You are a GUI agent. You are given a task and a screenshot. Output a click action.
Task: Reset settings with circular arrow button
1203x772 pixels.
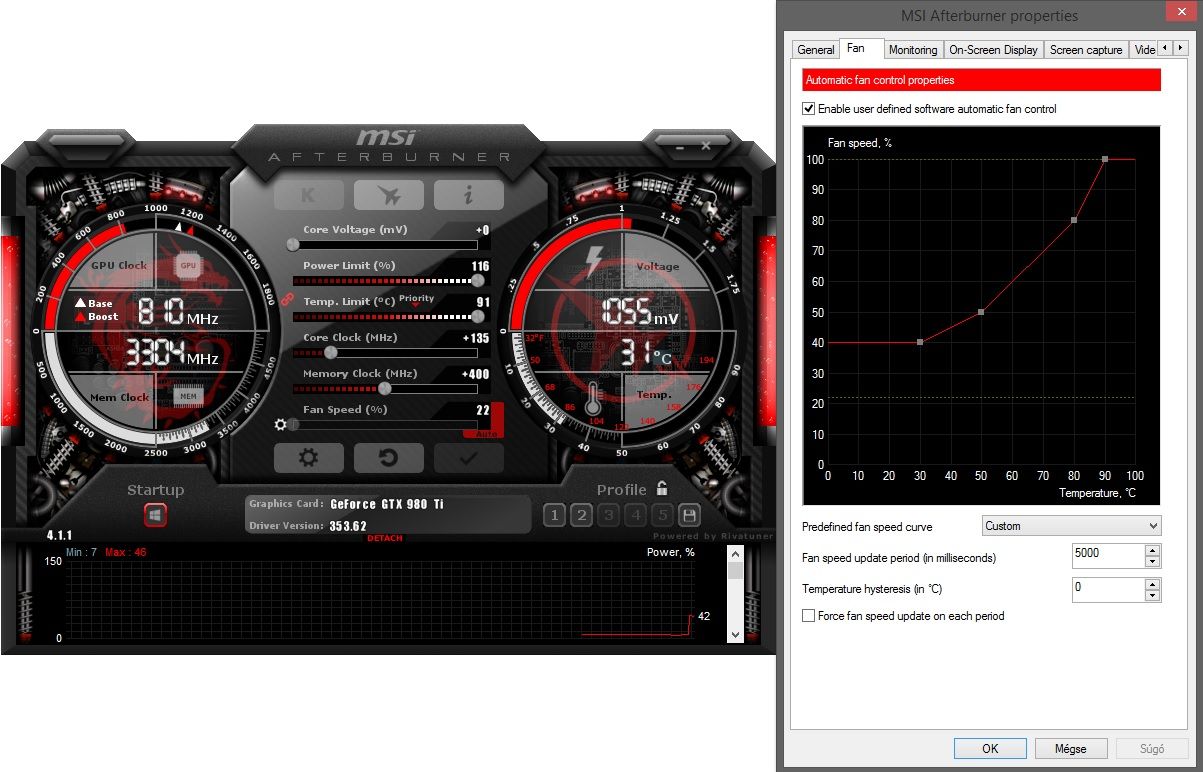(389, 458)
